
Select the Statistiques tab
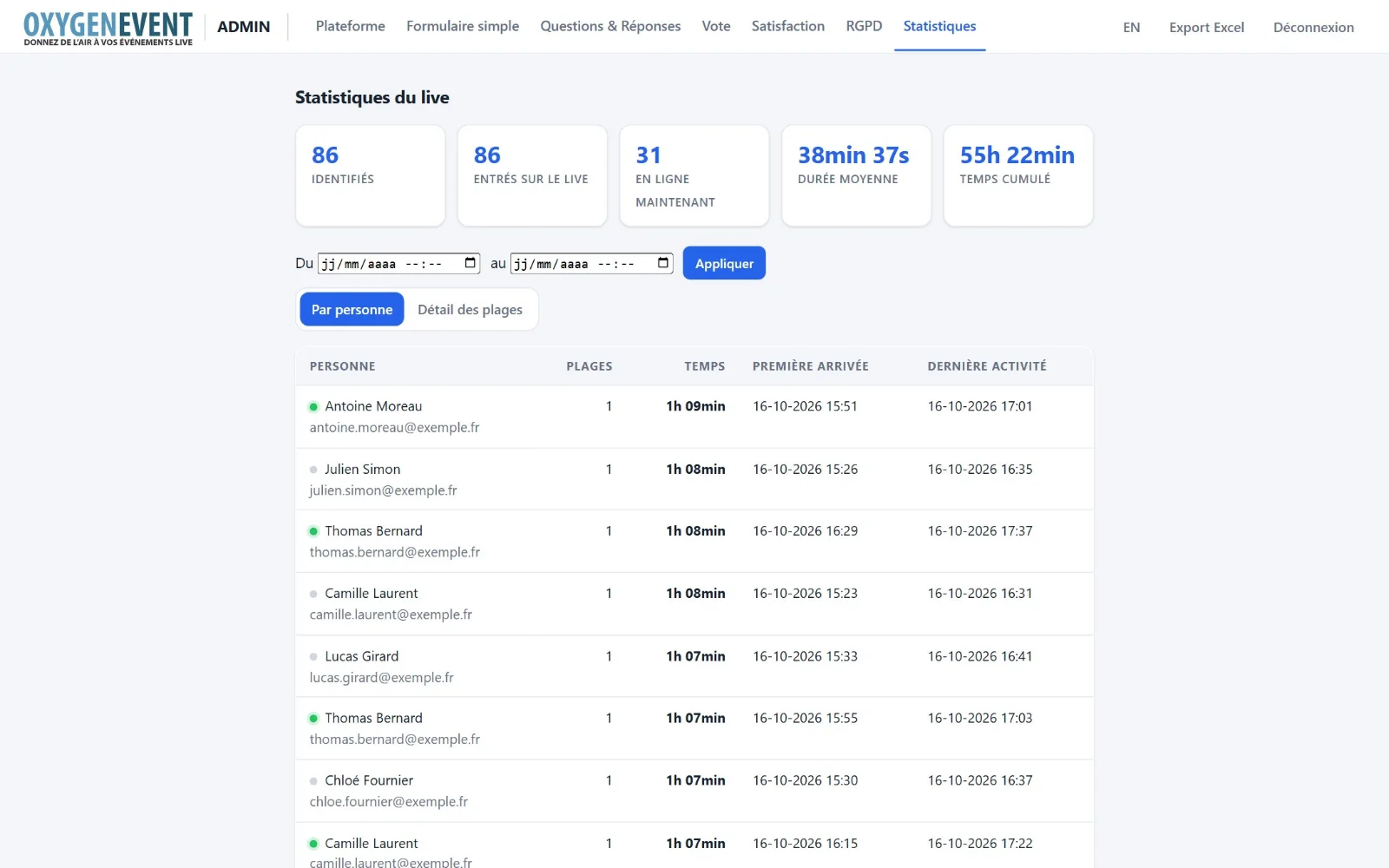pos(939,26)
